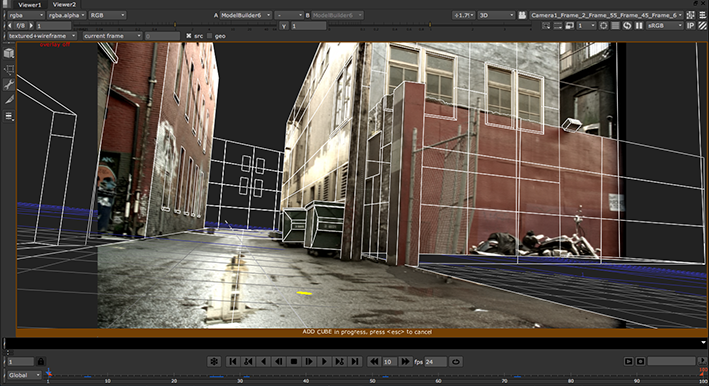
Task: Click the pause viewer updates icon
Action: pos(639,26)
